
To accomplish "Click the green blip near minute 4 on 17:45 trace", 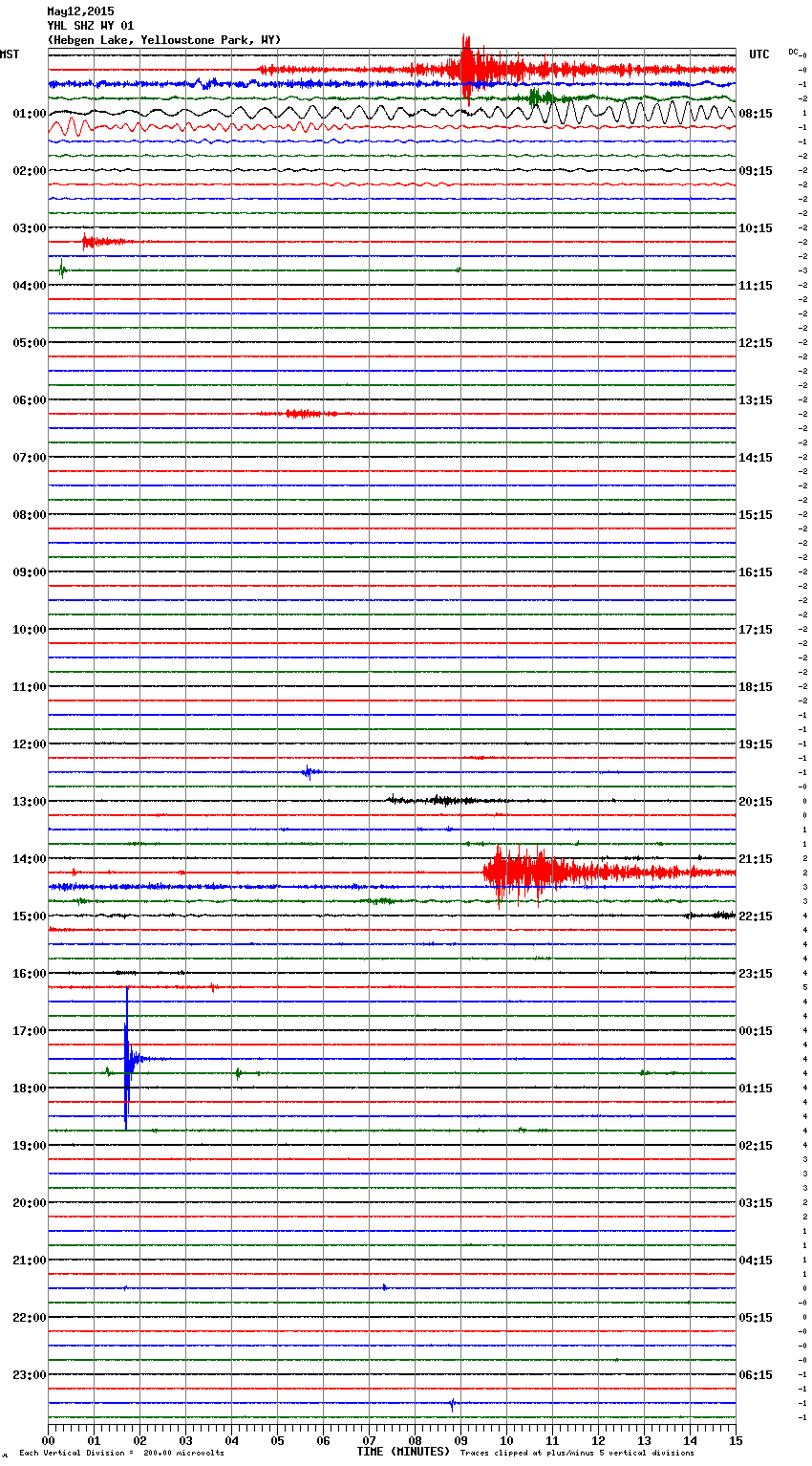I will click(x=238, y=1073).
